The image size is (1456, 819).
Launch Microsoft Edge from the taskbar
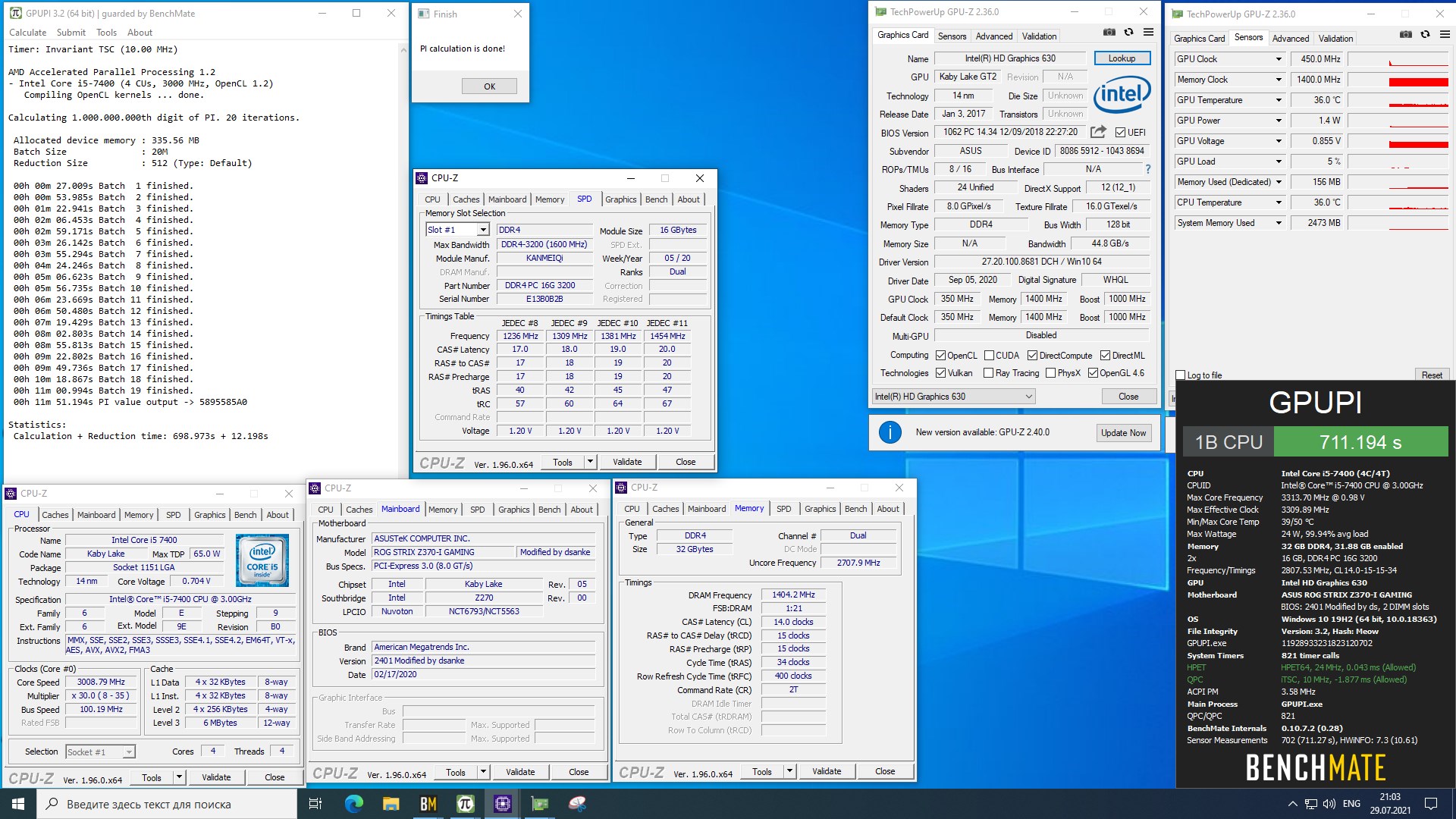coord(353,804)
